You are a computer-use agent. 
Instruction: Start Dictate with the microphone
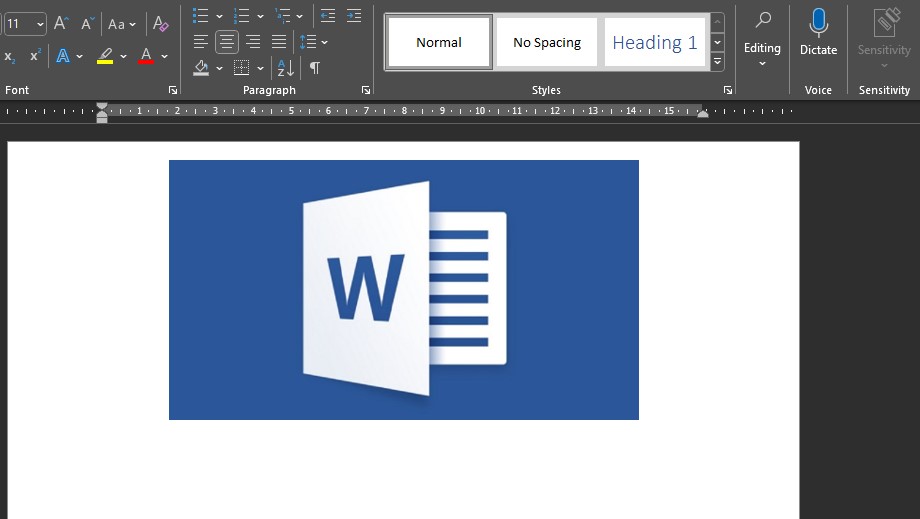(818, 33)
